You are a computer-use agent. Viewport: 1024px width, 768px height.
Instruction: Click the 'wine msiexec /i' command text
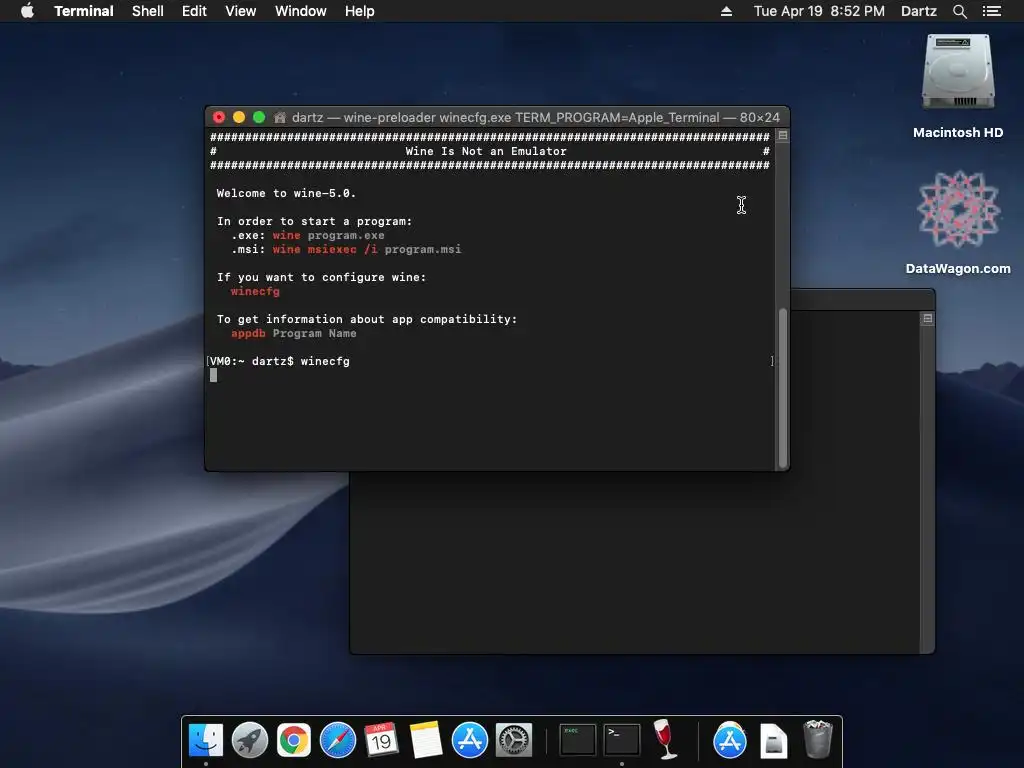pos(325,249)
